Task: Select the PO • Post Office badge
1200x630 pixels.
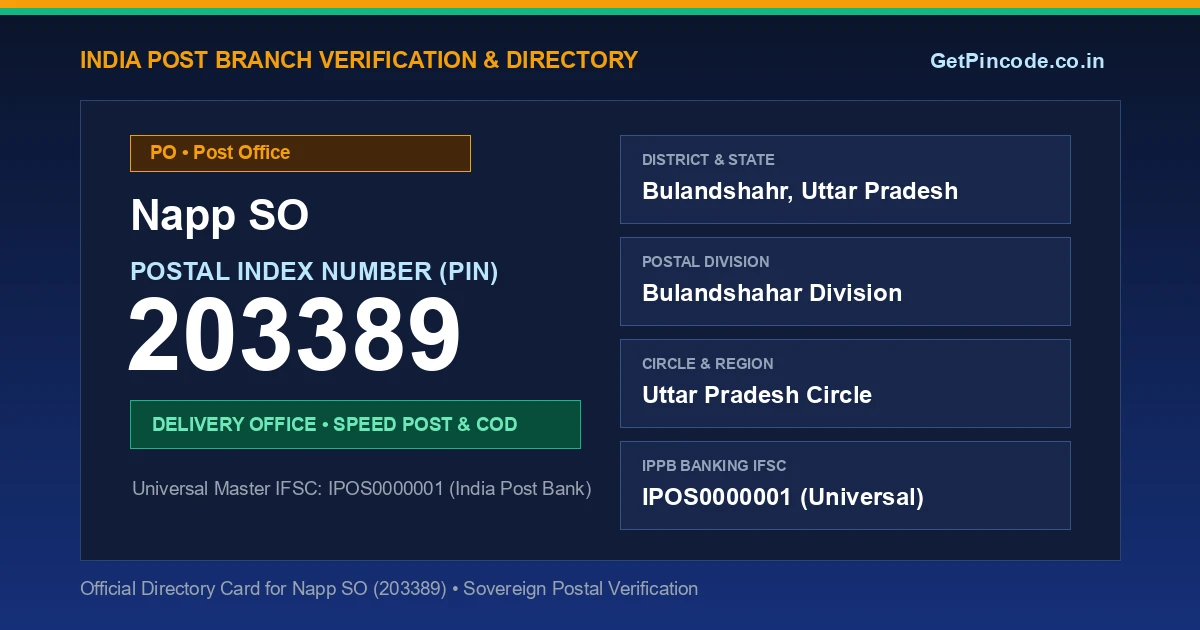Action: (300, 153)
